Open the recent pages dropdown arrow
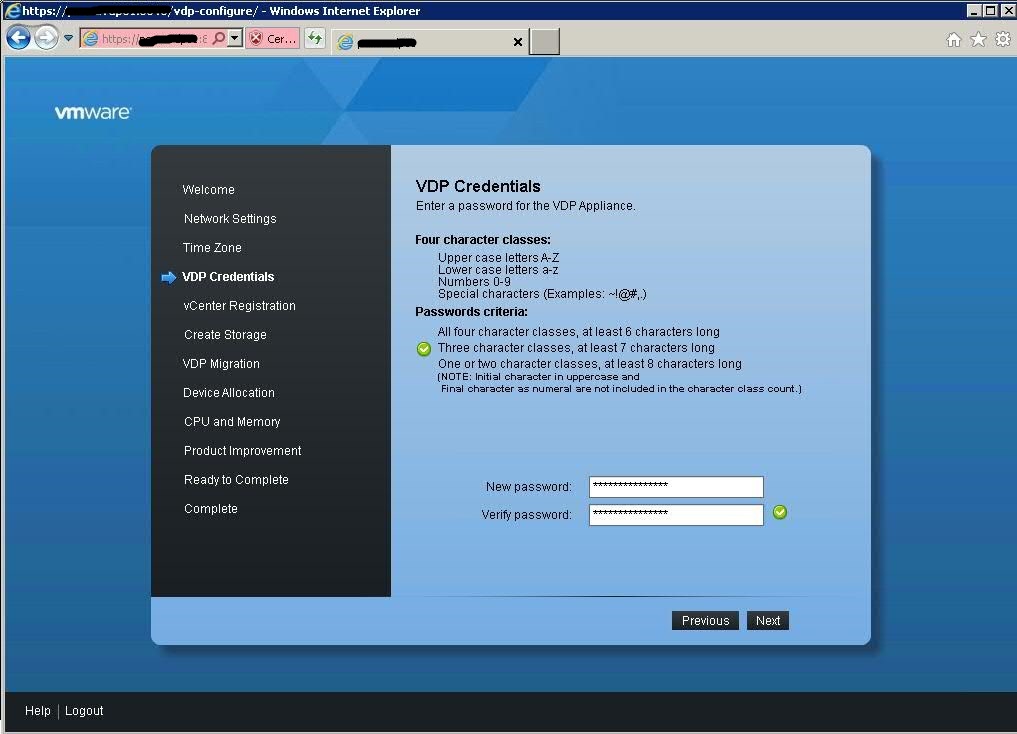The height and width of the screenshot is (734, 1017). (x=68, y=38)
